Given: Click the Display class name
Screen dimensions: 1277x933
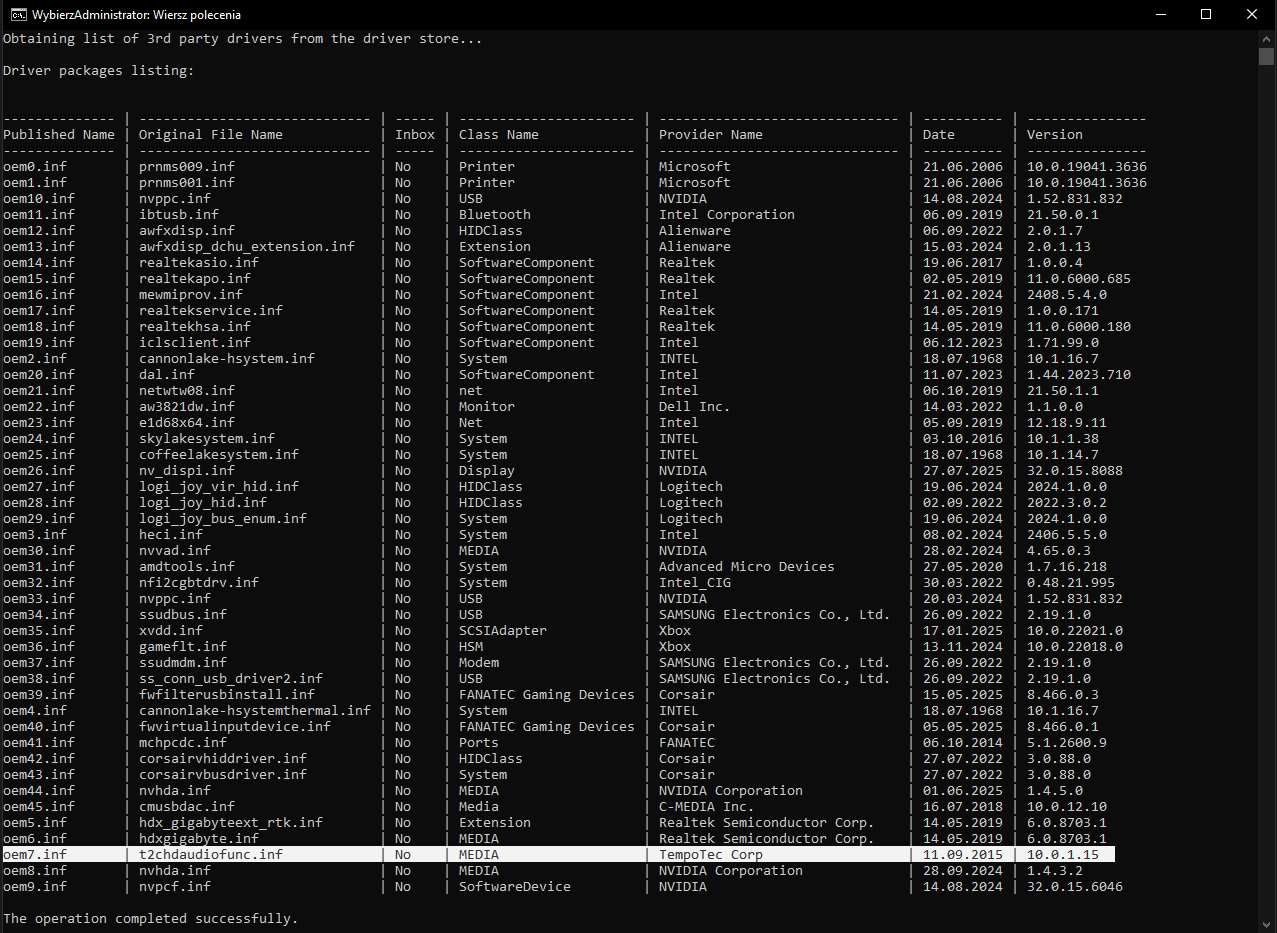Looking at the screenshot, I should click(x=487, y=471).
